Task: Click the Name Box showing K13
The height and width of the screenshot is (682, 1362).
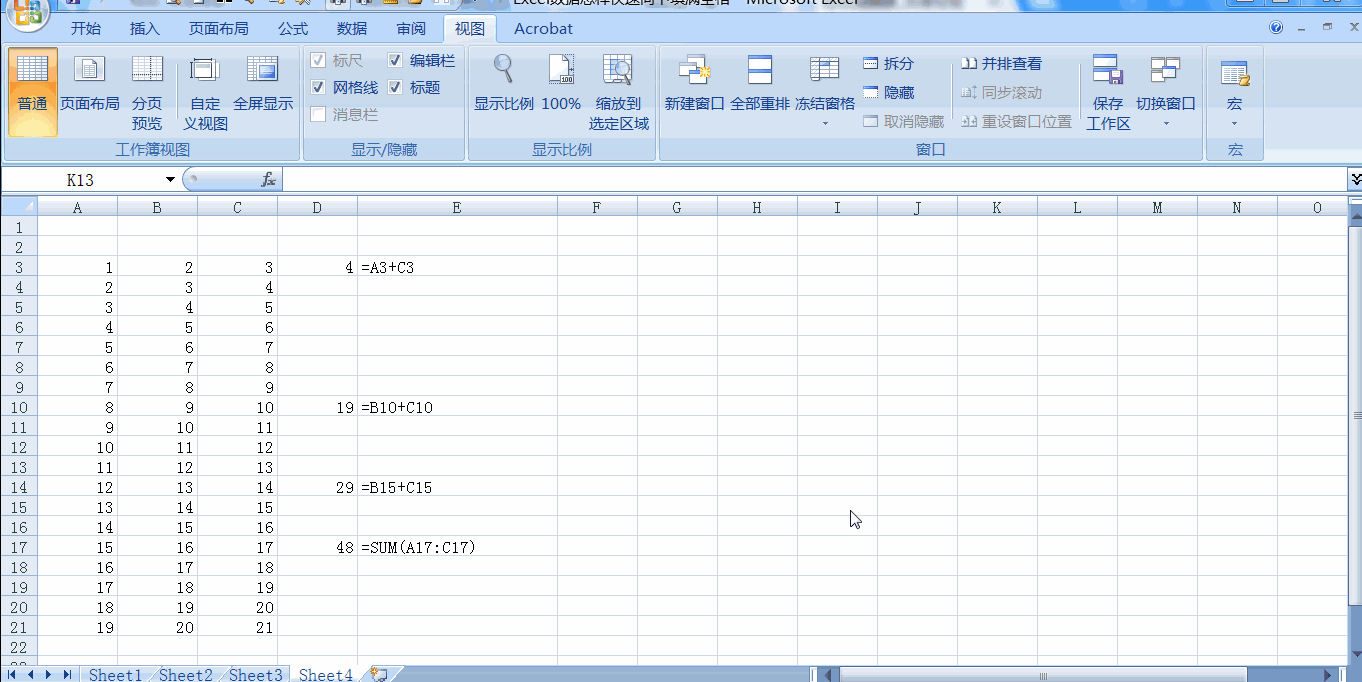Action: click(x=82, y=179)
